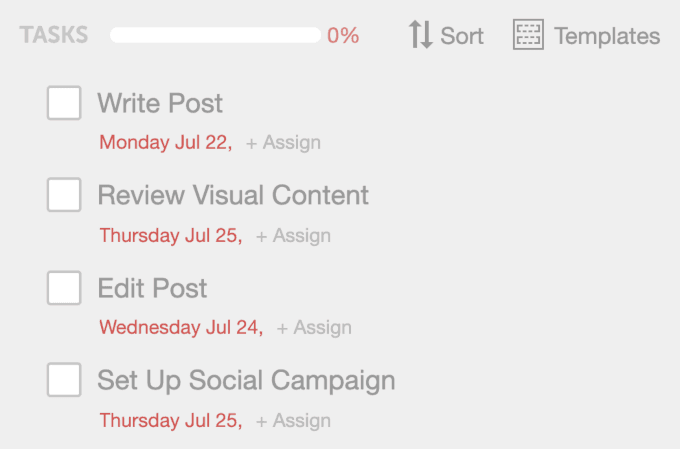This screenshot has height=449, width=680.
Task: Edit Thursday Jul 25 date for Review Visual Content
Action: (171, 235)
